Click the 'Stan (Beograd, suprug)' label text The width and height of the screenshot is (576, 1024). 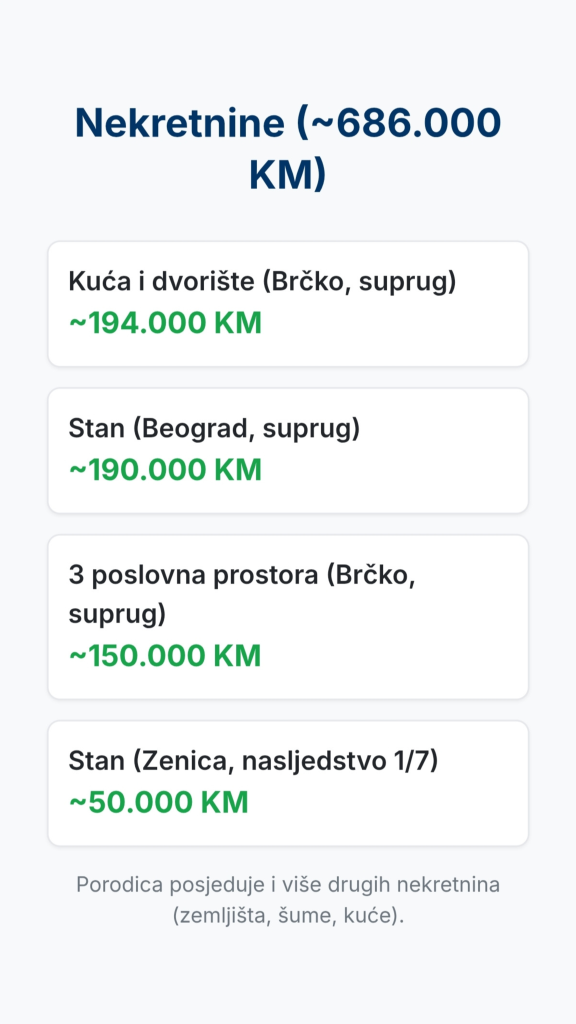coord(214,429)
